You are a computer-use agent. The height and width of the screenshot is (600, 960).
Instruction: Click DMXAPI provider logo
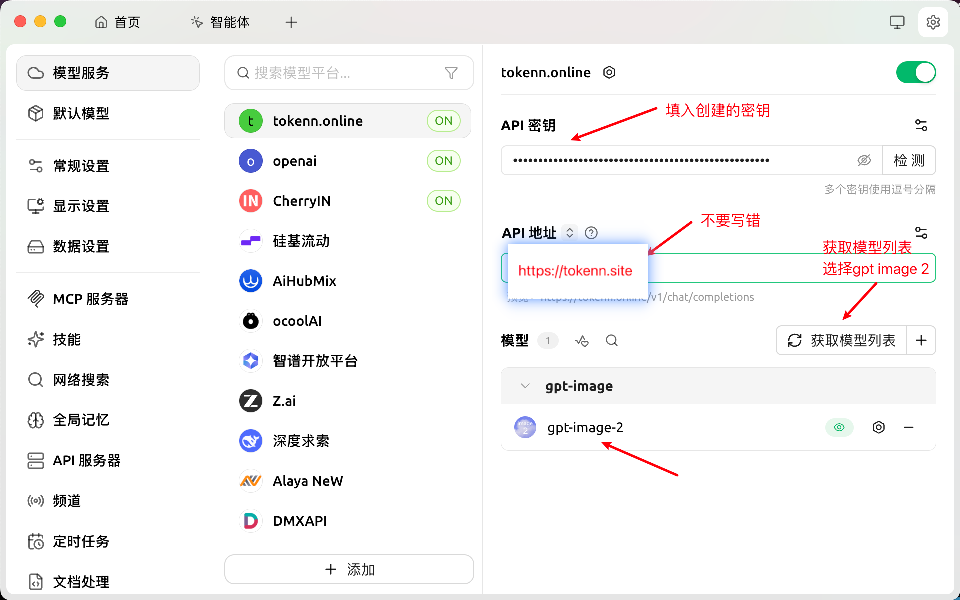(x=250, y=521)
